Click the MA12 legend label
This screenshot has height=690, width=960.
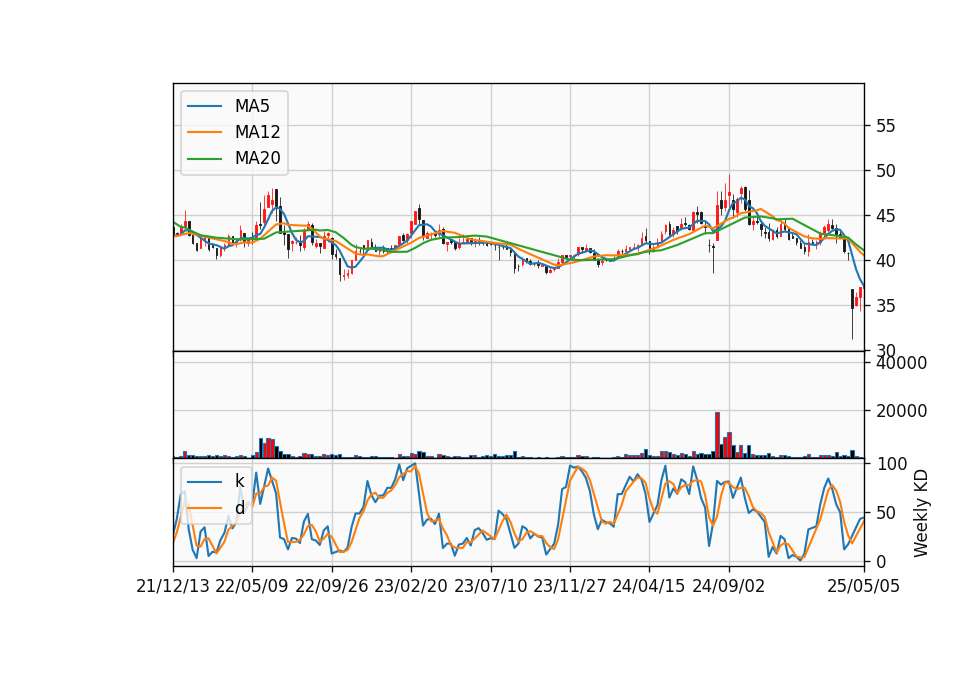pos(257,132)
